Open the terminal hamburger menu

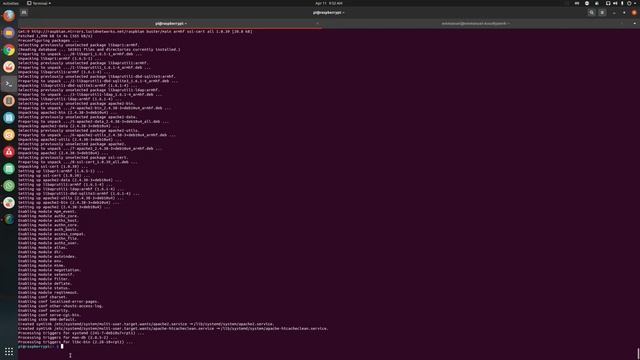click(x=602, y=13)
